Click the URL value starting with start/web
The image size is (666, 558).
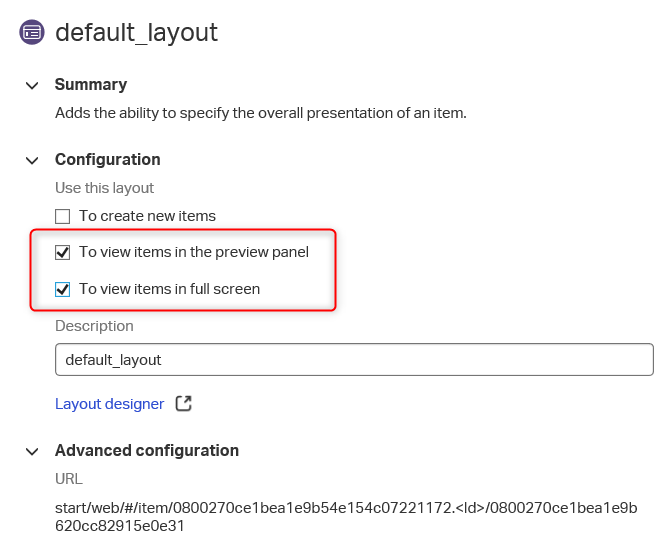[x=345, y=516]
